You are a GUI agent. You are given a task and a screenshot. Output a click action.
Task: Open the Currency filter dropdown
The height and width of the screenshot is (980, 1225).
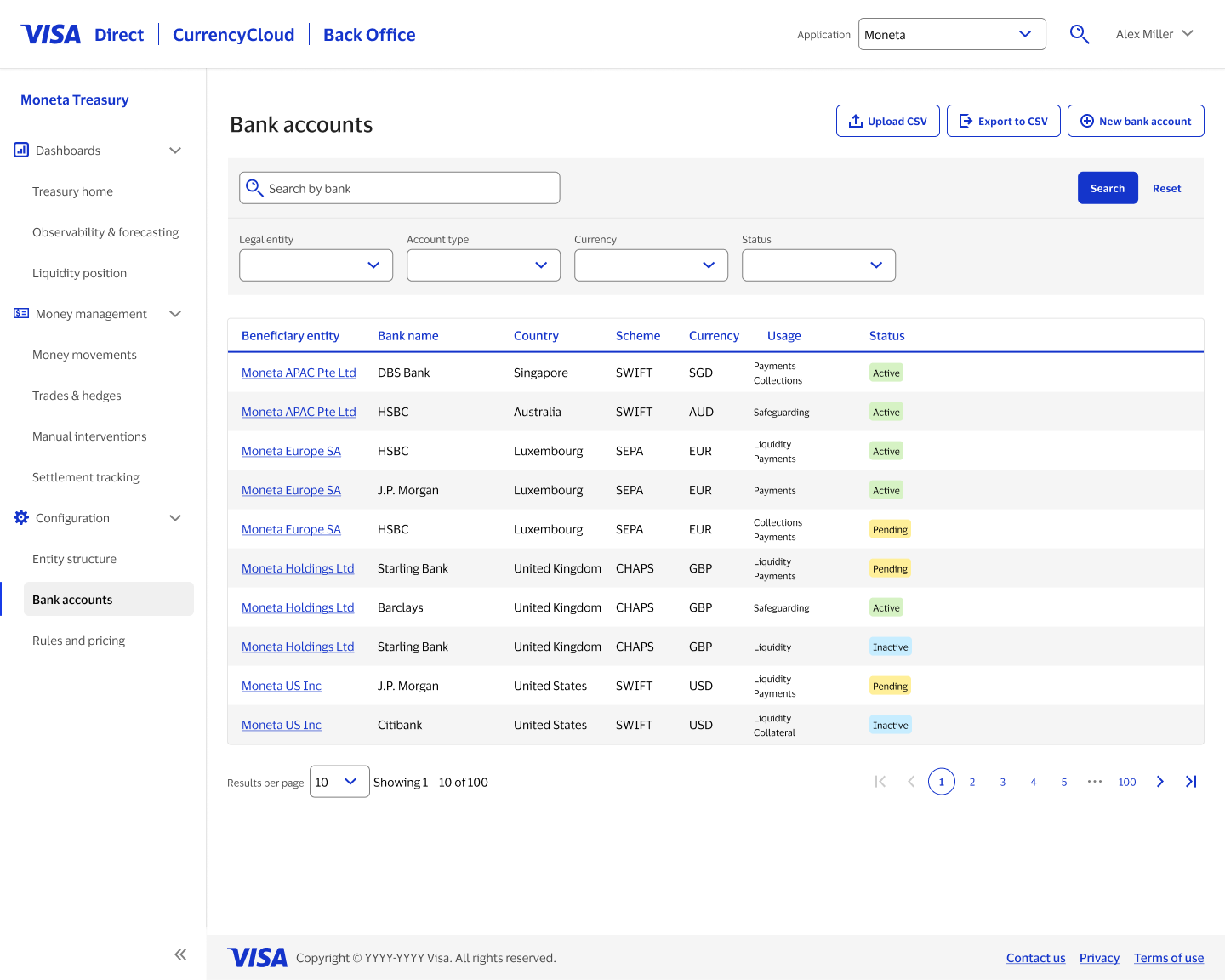(x=651, y=265)
